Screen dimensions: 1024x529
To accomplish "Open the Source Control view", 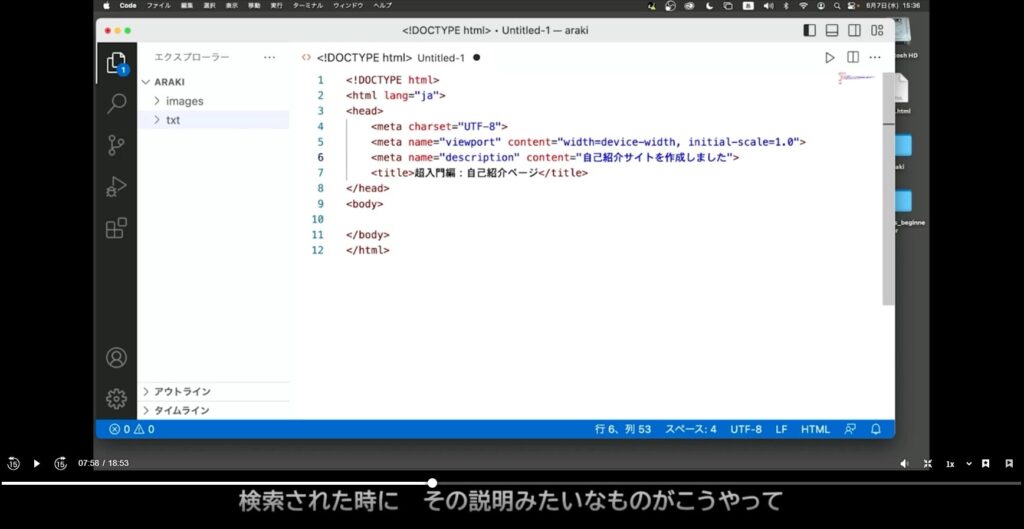I will 117,144.
